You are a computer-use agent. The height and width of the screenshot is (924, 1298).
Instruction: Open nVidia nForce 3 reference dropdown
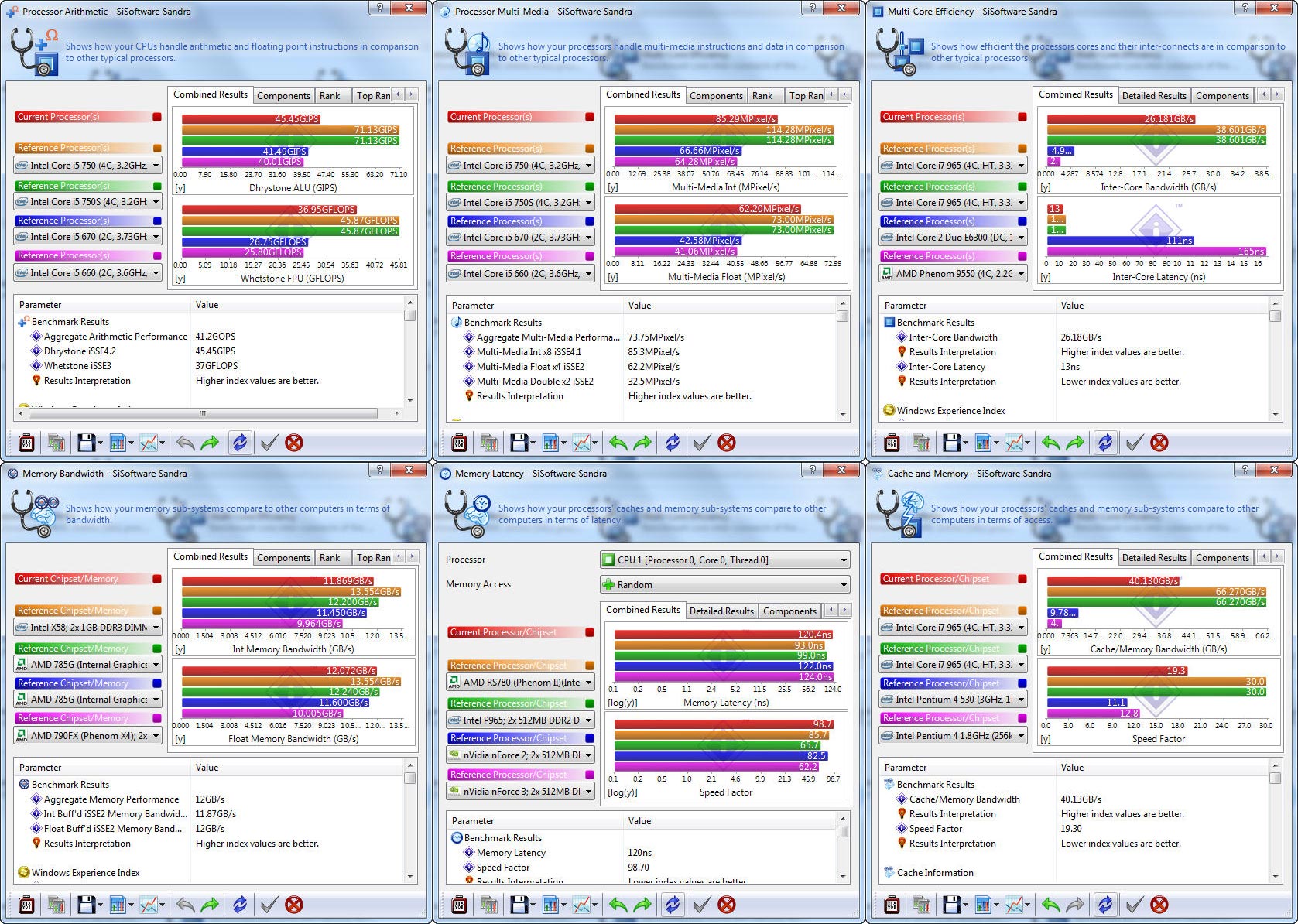520,792
